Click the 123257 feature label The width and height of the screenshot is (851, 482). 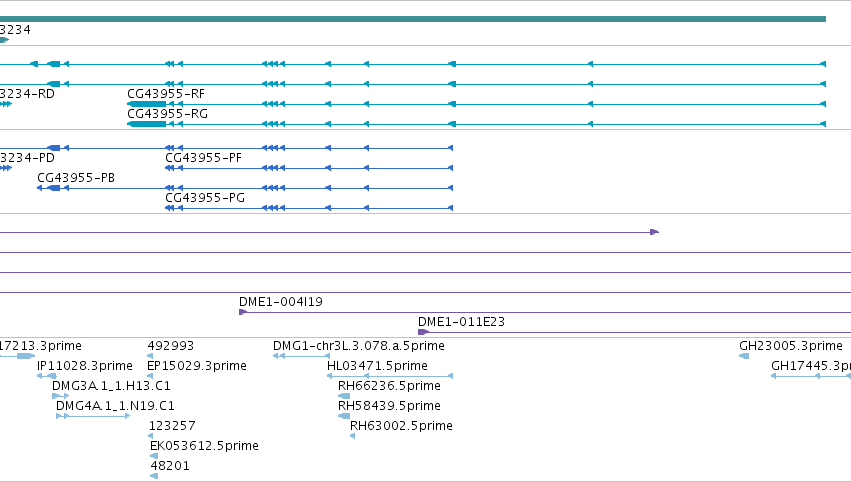pos(172,426)
